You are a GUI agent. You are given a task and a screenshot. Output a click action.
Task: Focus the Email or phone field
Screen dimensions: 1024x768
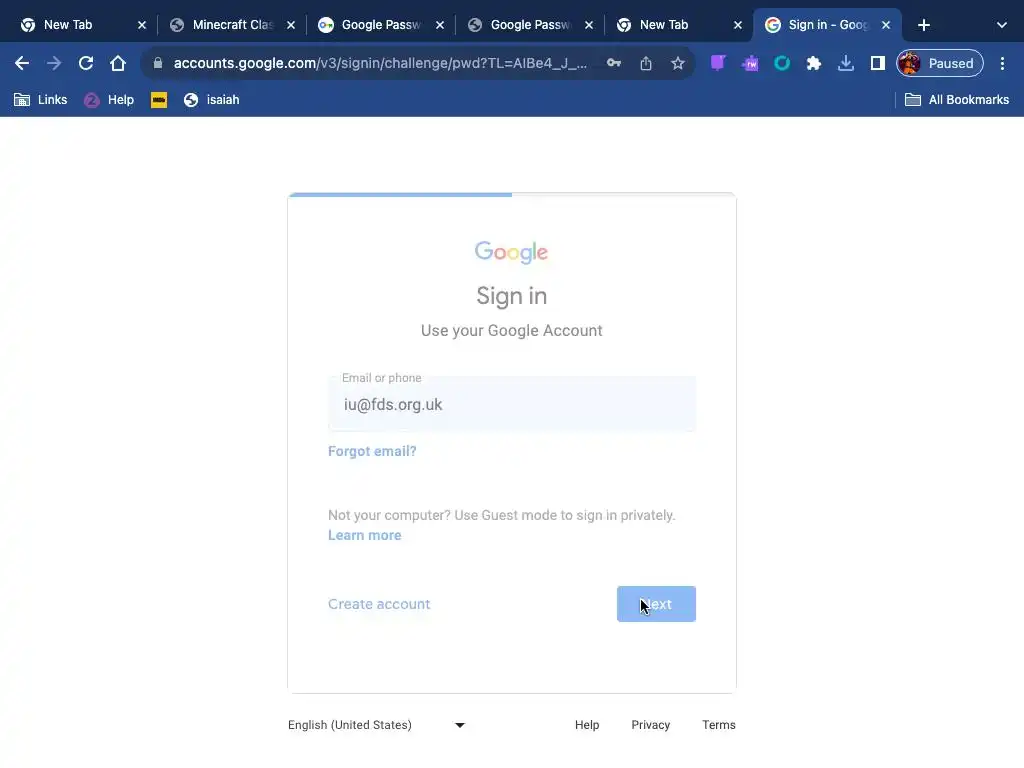pos(512,404)
